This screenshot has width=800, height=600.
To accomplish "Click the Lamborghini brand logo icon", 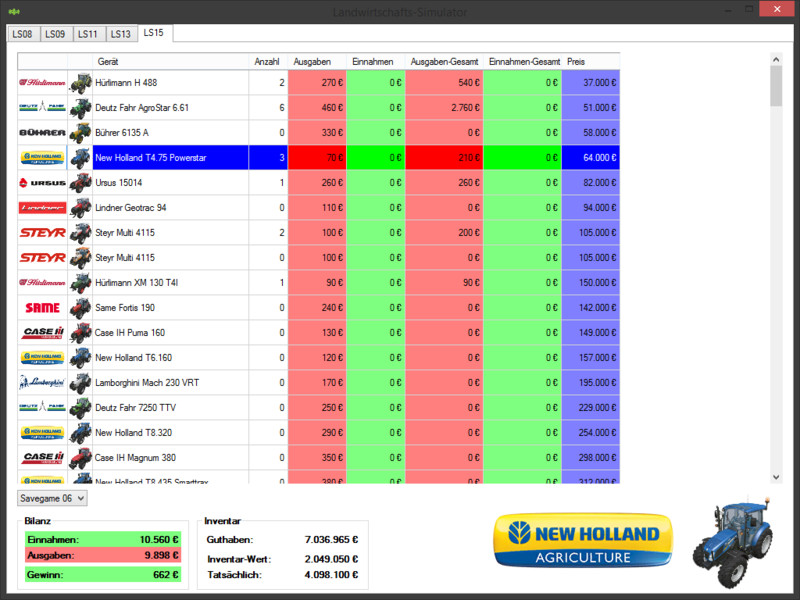I will pyautogui.click(x=42, y=383).
